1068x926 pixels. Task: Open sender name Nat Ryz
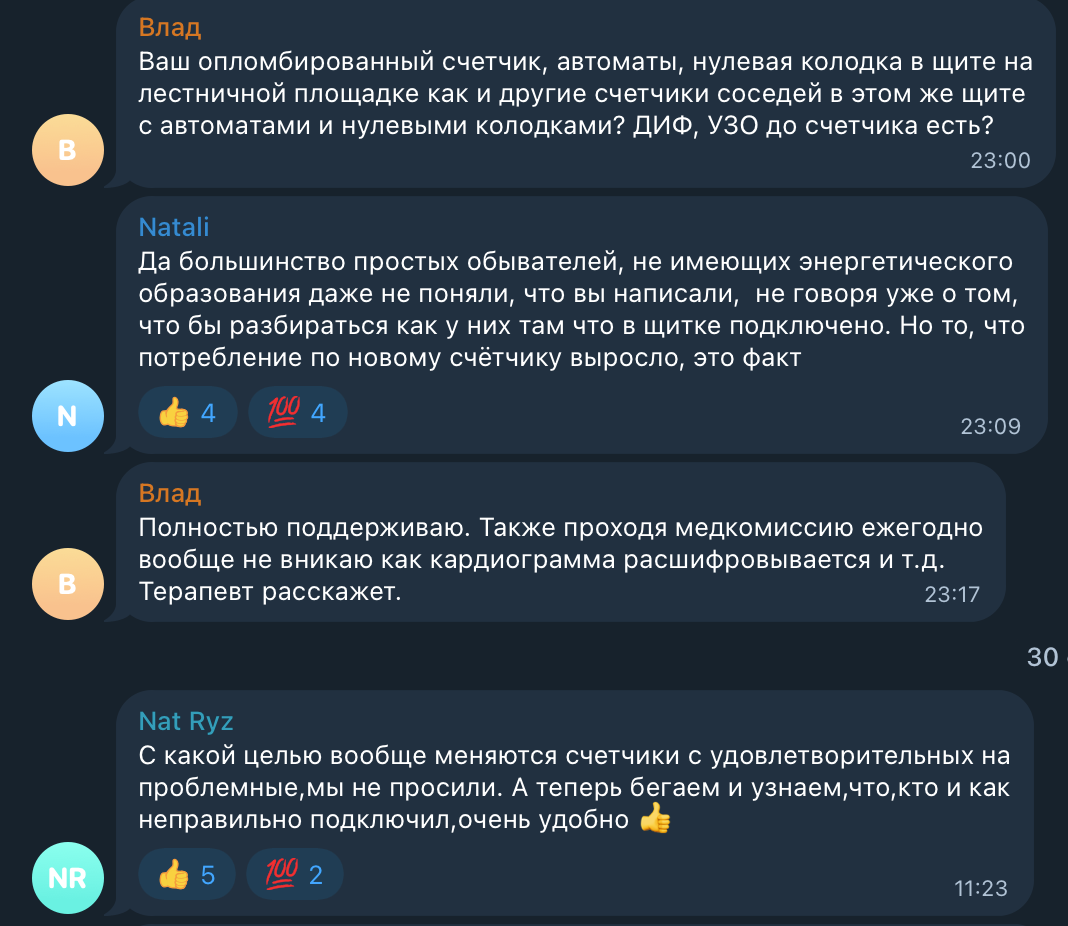186,721
